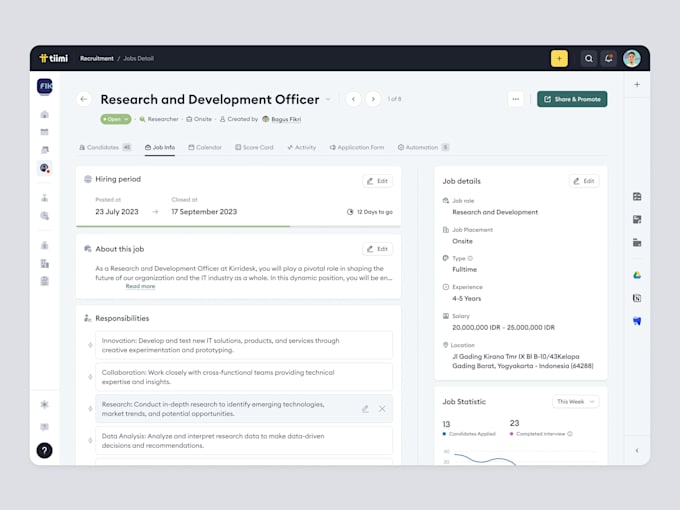Open Google Drive icon in right panel
Screen dimensions: 680x510
[x=637, y=275]
